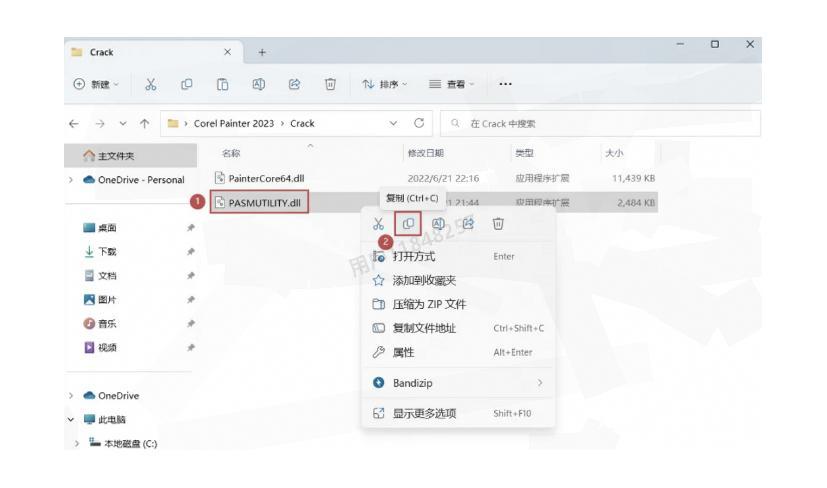Image resolution: width=827 pixels, height=488 pixels.
Task: Click the Share icon in the top toolbar
Action: click(294, 84)
